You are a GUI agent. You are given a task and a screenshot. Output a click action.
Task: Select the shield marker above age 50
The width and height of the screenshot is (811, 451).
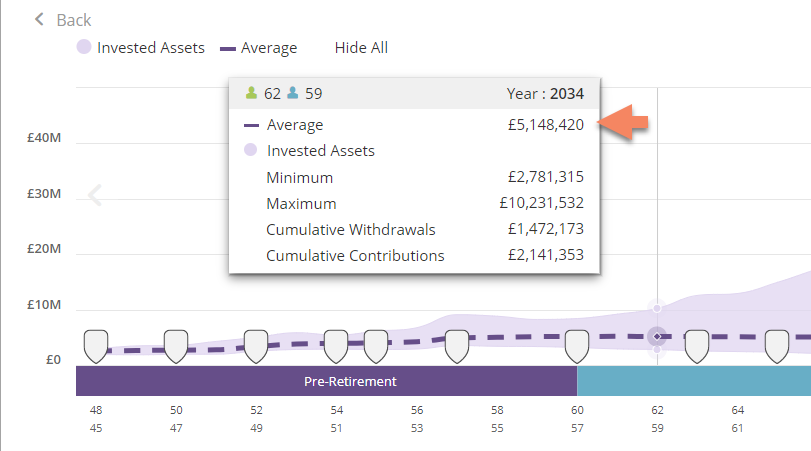pyautogui.click(x=176, y=346)
